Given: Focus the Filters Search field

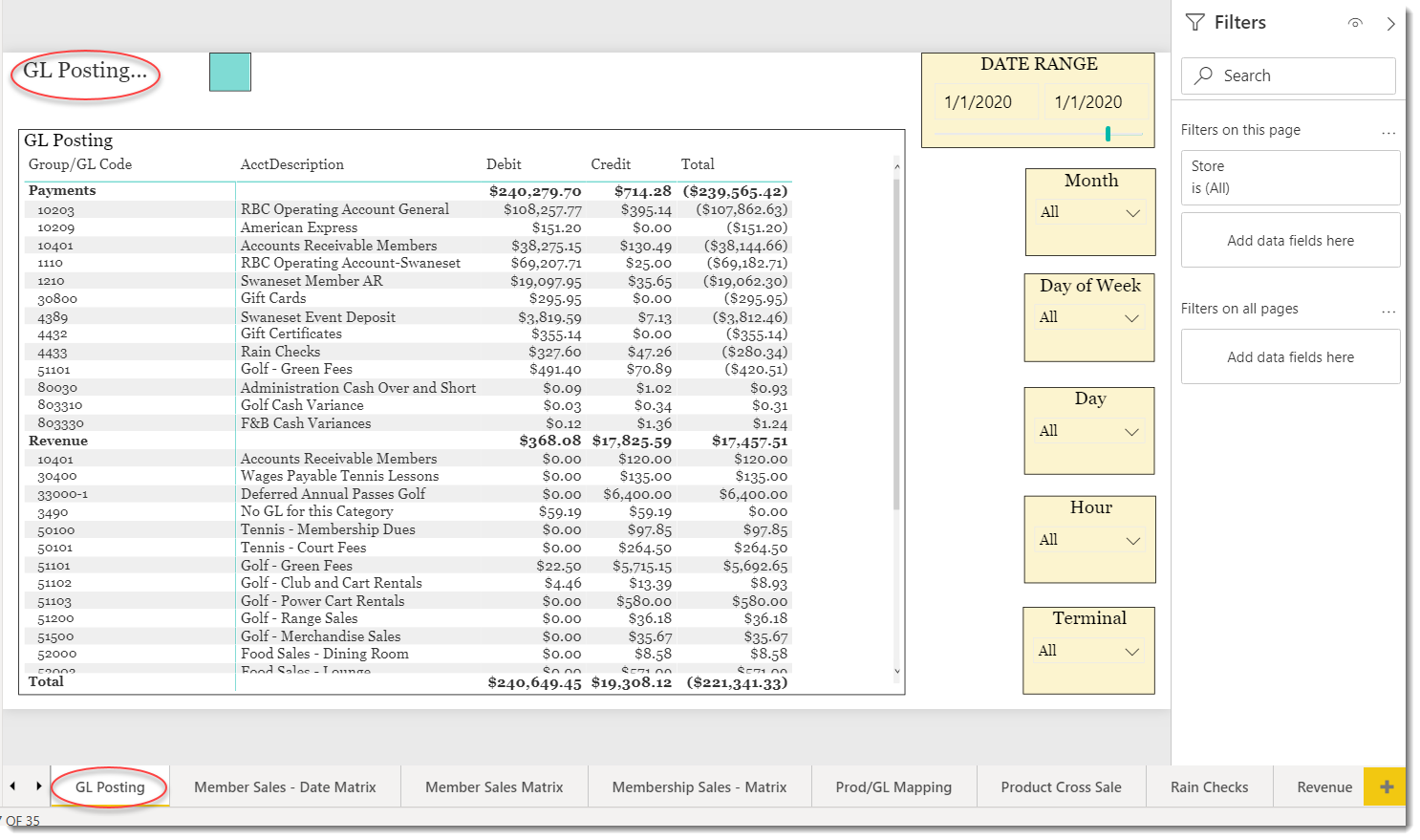Looking at the screenshot, I should click(x=1288, y=75).
